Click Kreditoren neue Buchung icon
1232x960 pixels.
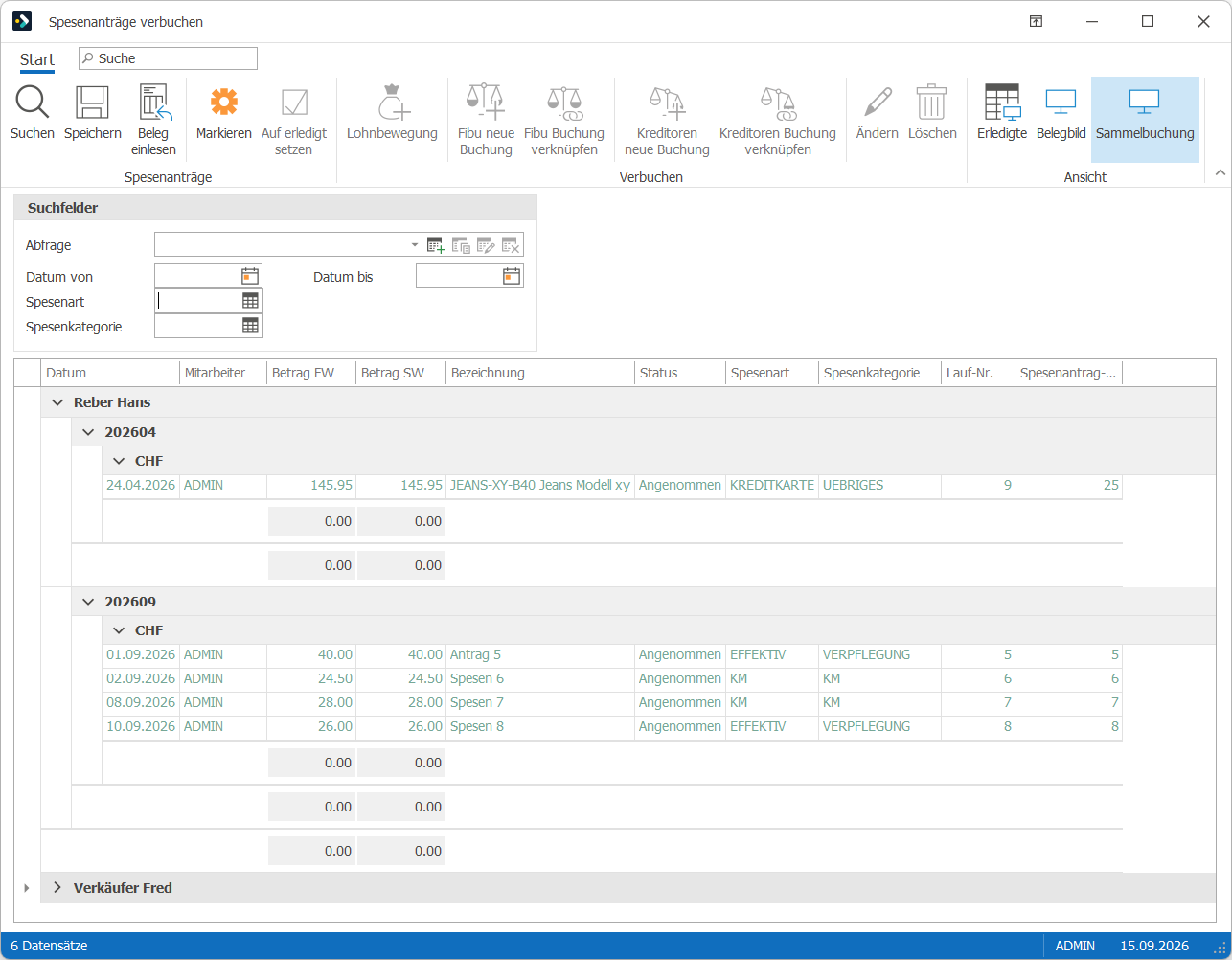(667, 102)
